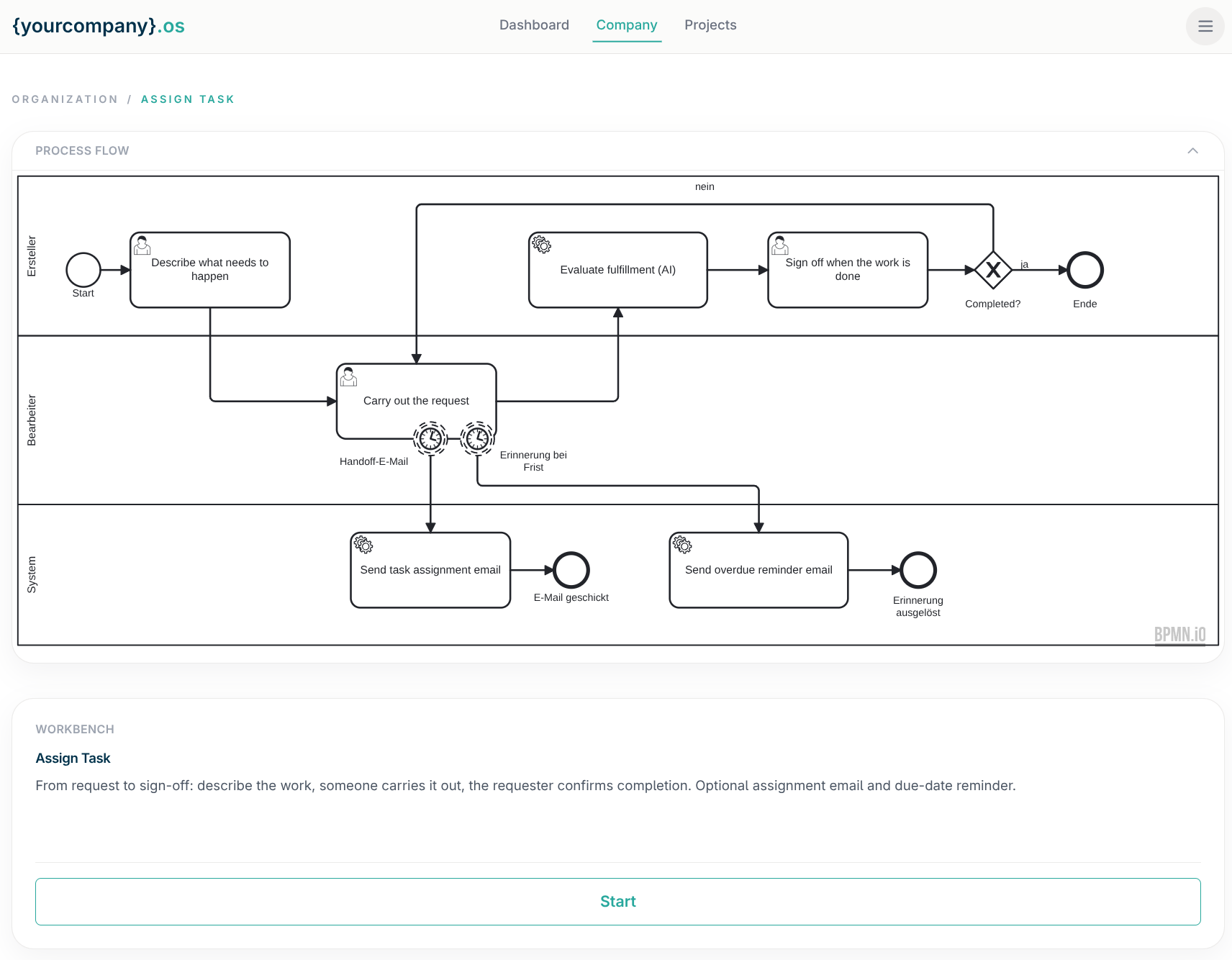Select the Carry out the request task
1232x960 pixels.
(x=416, y=400)
